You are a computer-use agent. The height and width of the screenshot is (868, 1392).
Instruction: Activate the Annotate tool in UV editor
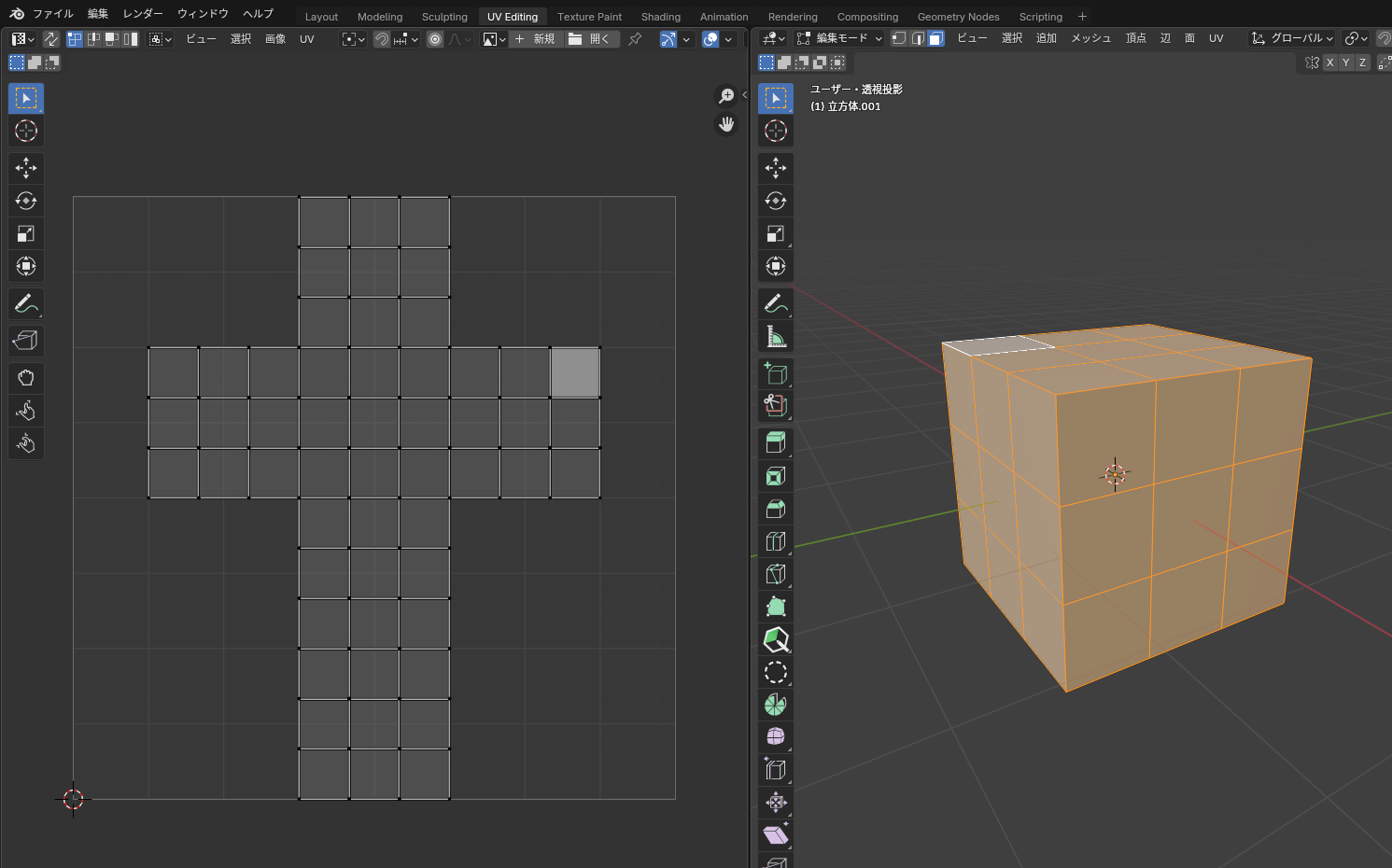(x=26, y=303)
